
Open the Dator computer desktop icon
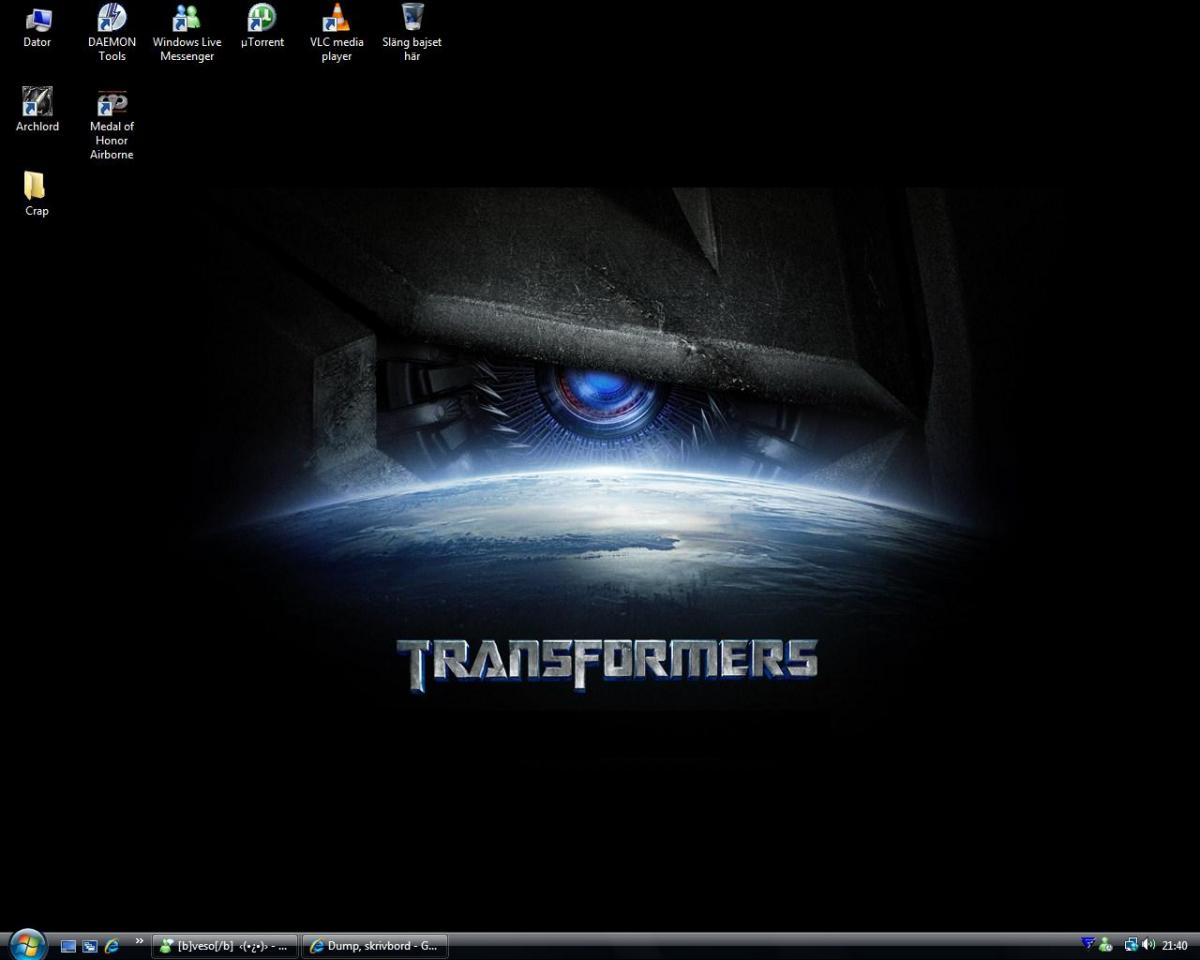click(x=37, y=27)
